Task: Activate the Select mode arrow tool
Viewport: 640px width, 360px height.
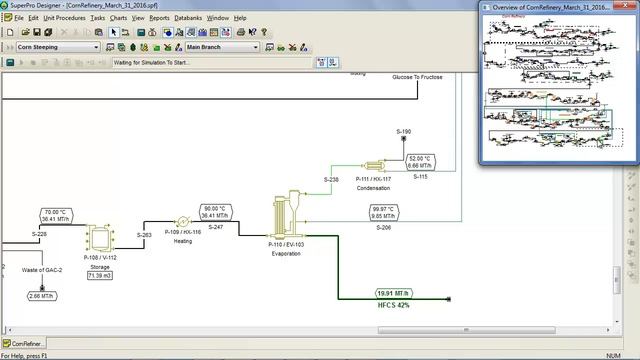Action: (x=114, y=32)
